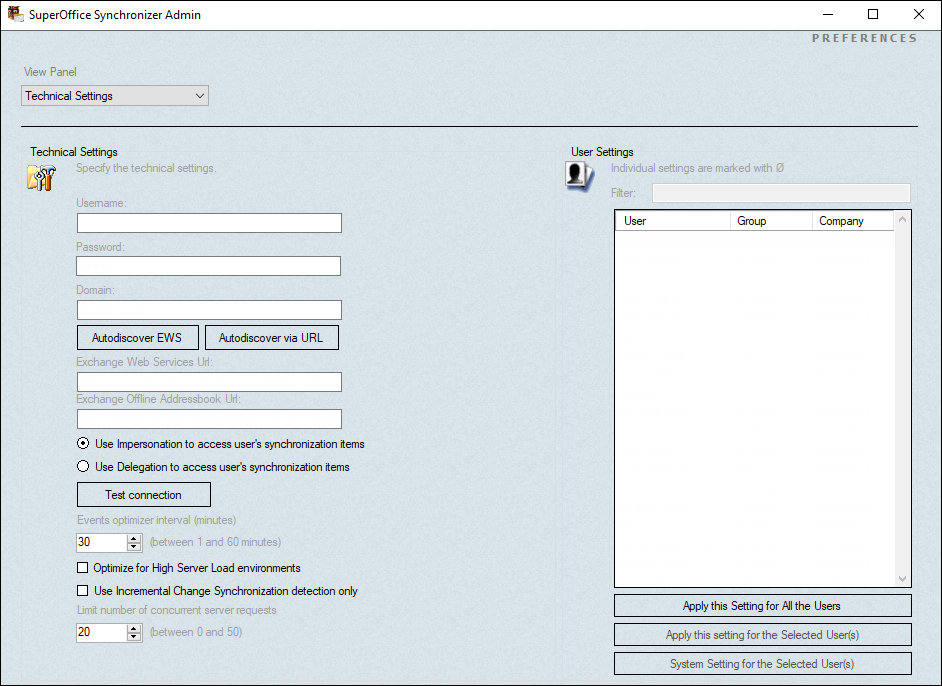Screen dimensions: 942x686
Task: Minimize the SuperOffice Synchronizer Admin window
Action: pyautogui.click(x=828, y=14)
